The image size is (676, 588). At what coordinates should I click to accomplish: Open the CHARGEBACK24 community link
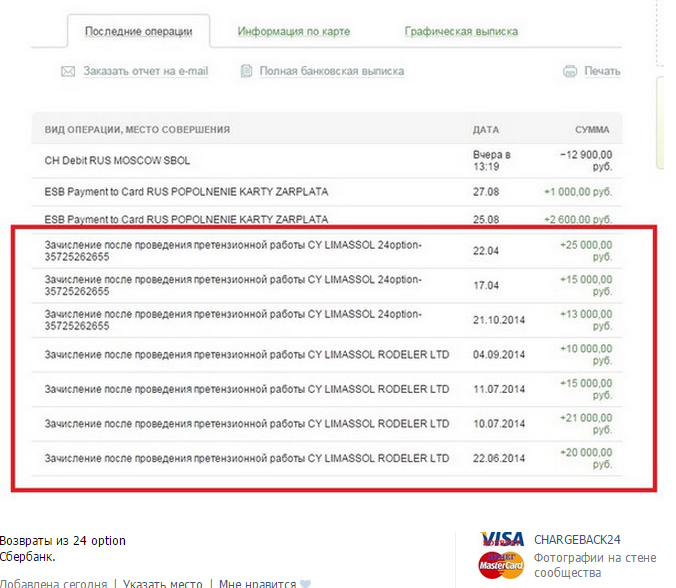[577, 540]
